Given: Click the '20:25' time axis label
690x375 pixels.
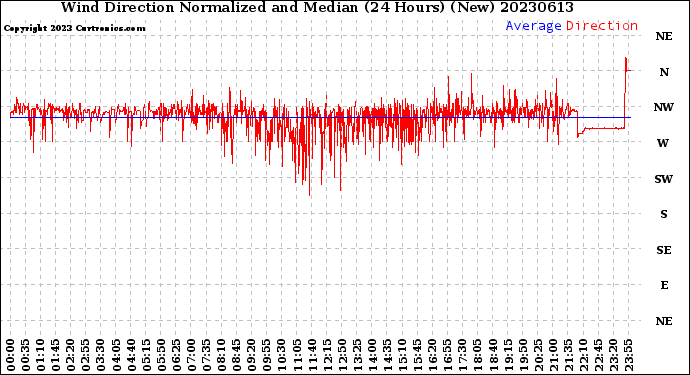Looking at the screenshot, I should (x=538, y=355).
